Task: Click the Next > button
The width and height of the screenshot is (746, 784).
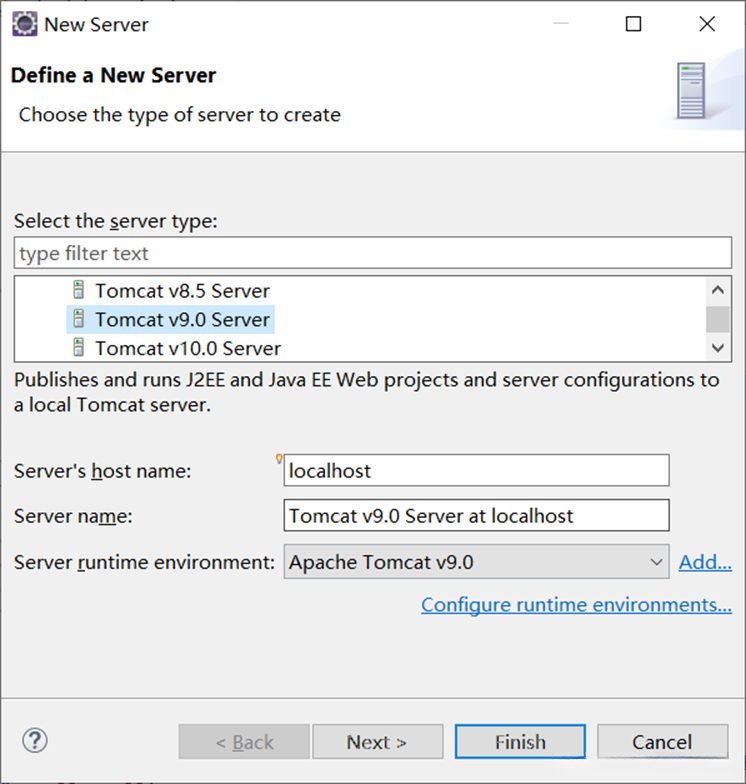Action: [378, 742]
